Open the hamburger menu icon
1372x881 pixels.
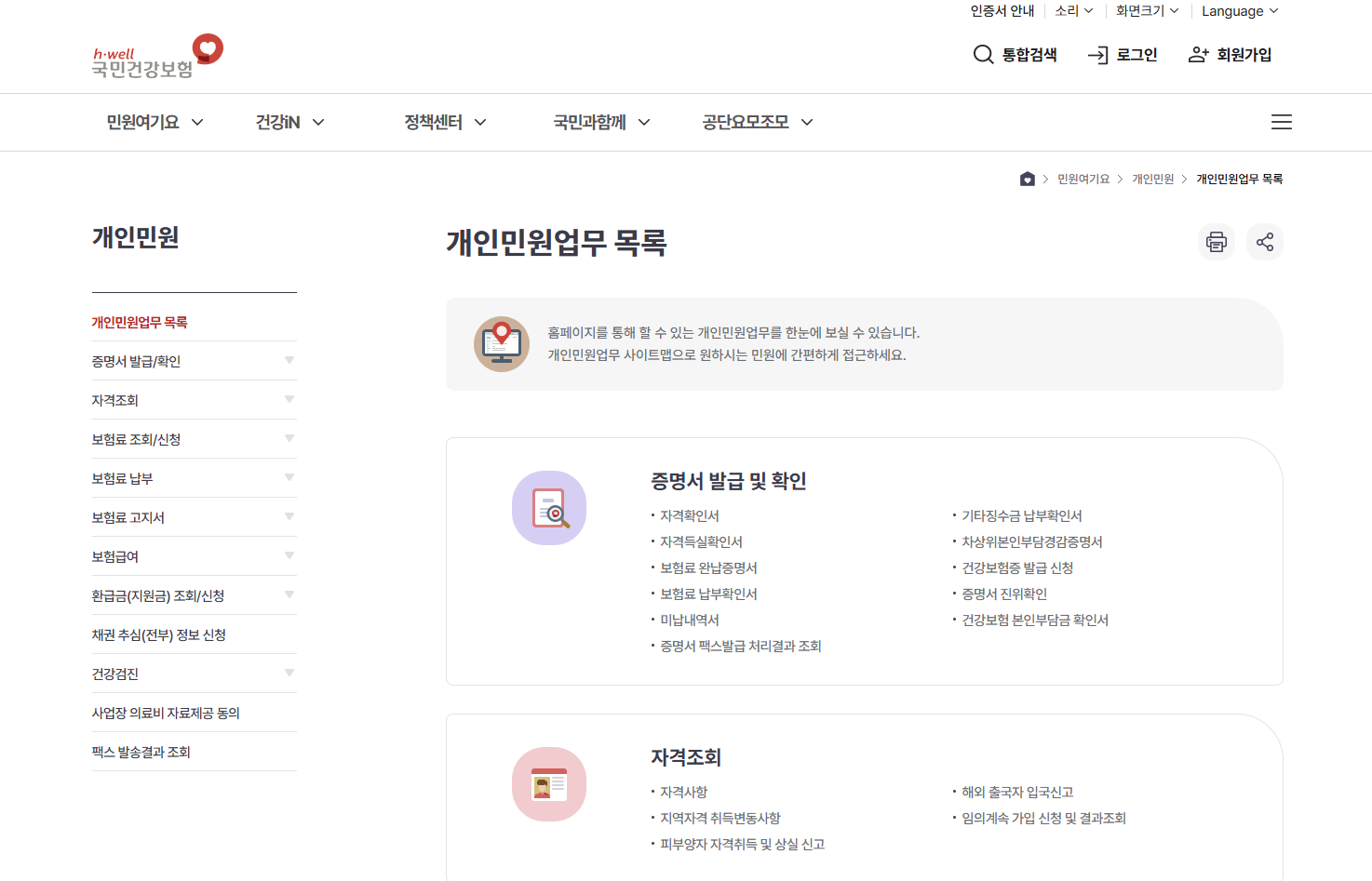1282,122
